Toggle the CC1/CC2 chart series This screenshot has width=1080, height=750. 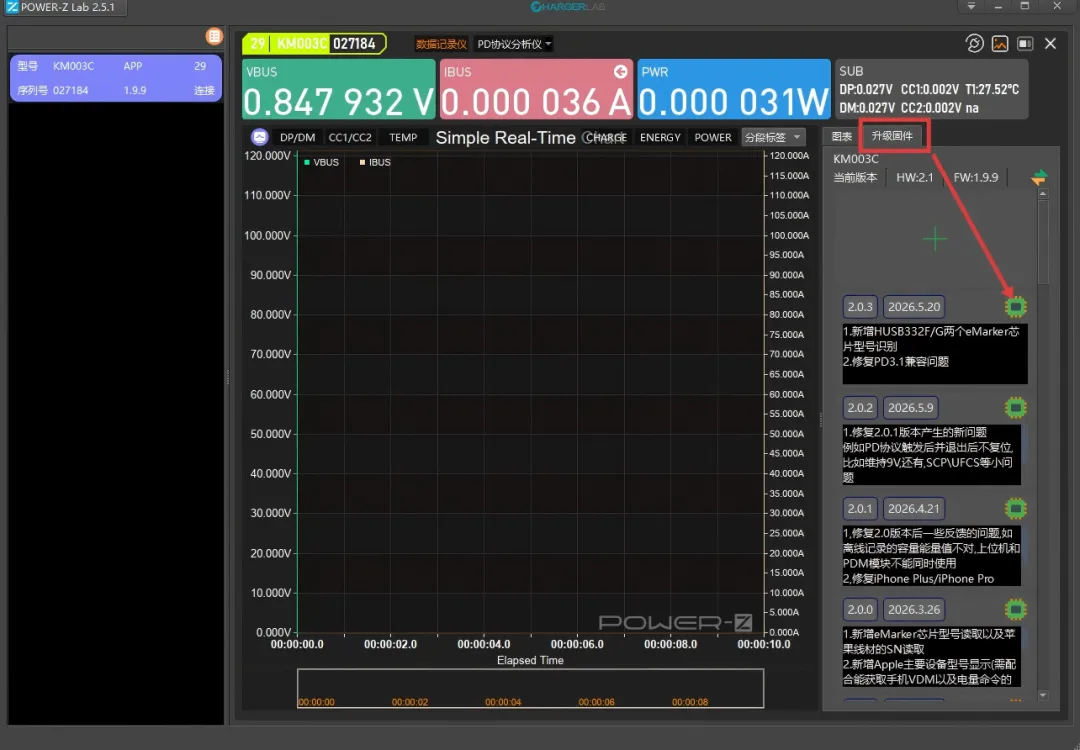coord(350,138)
